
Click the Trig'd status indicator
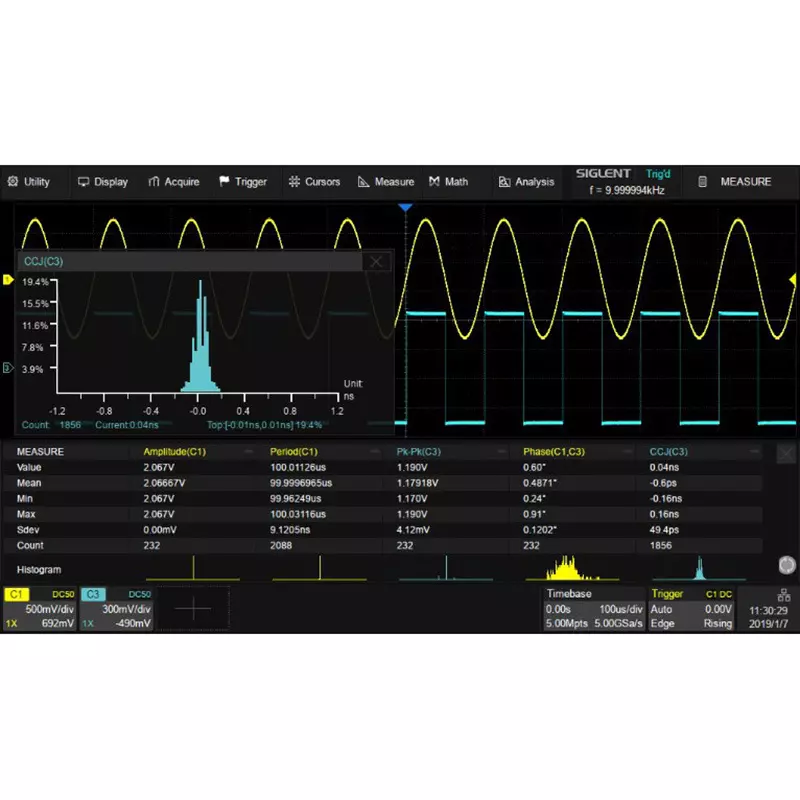coord(658,174)
